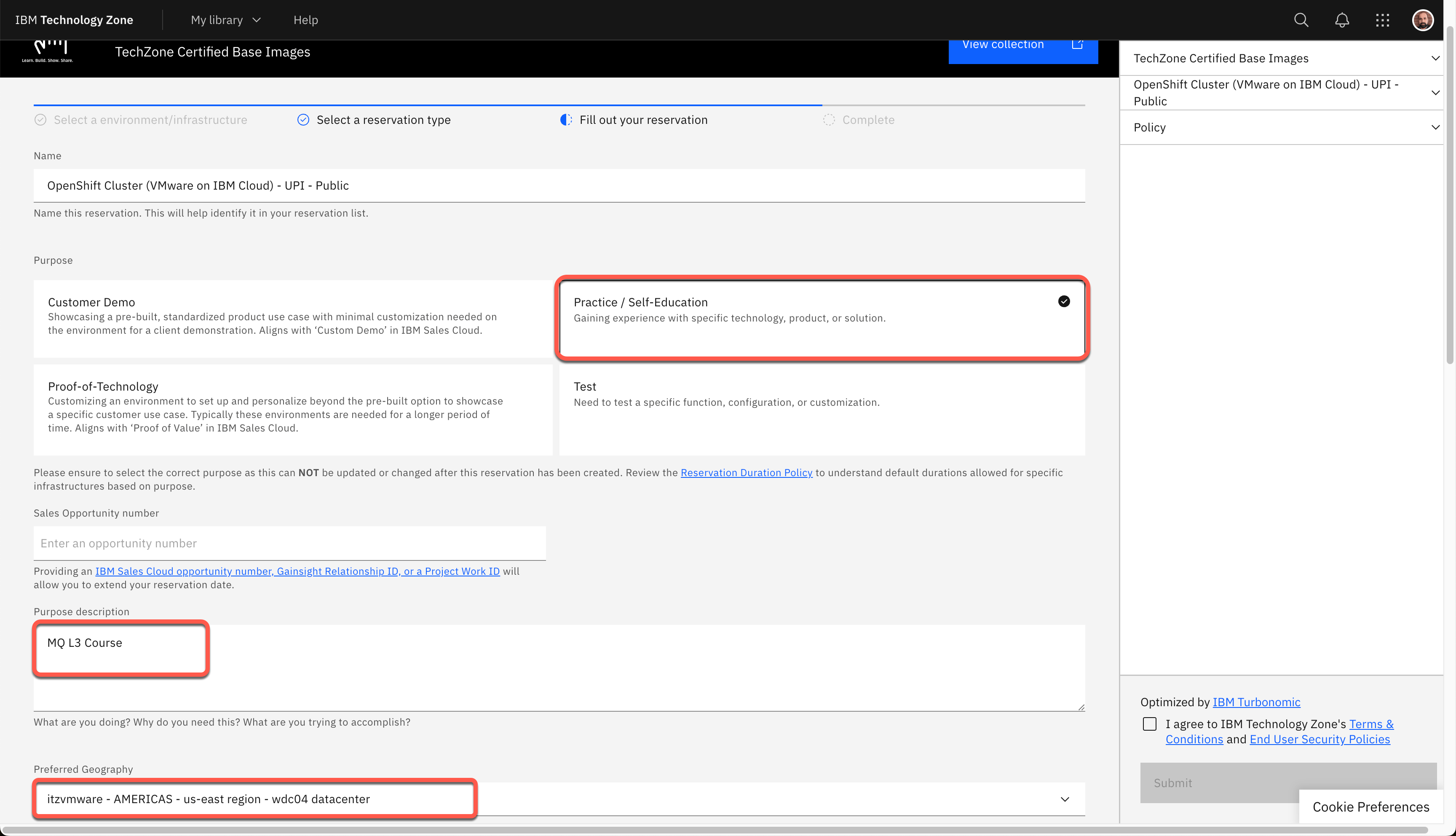Collapse the TechZone Certified Base Images section
The width and height of the screenshot is (1456, 836).
[x=1436, y=58]
